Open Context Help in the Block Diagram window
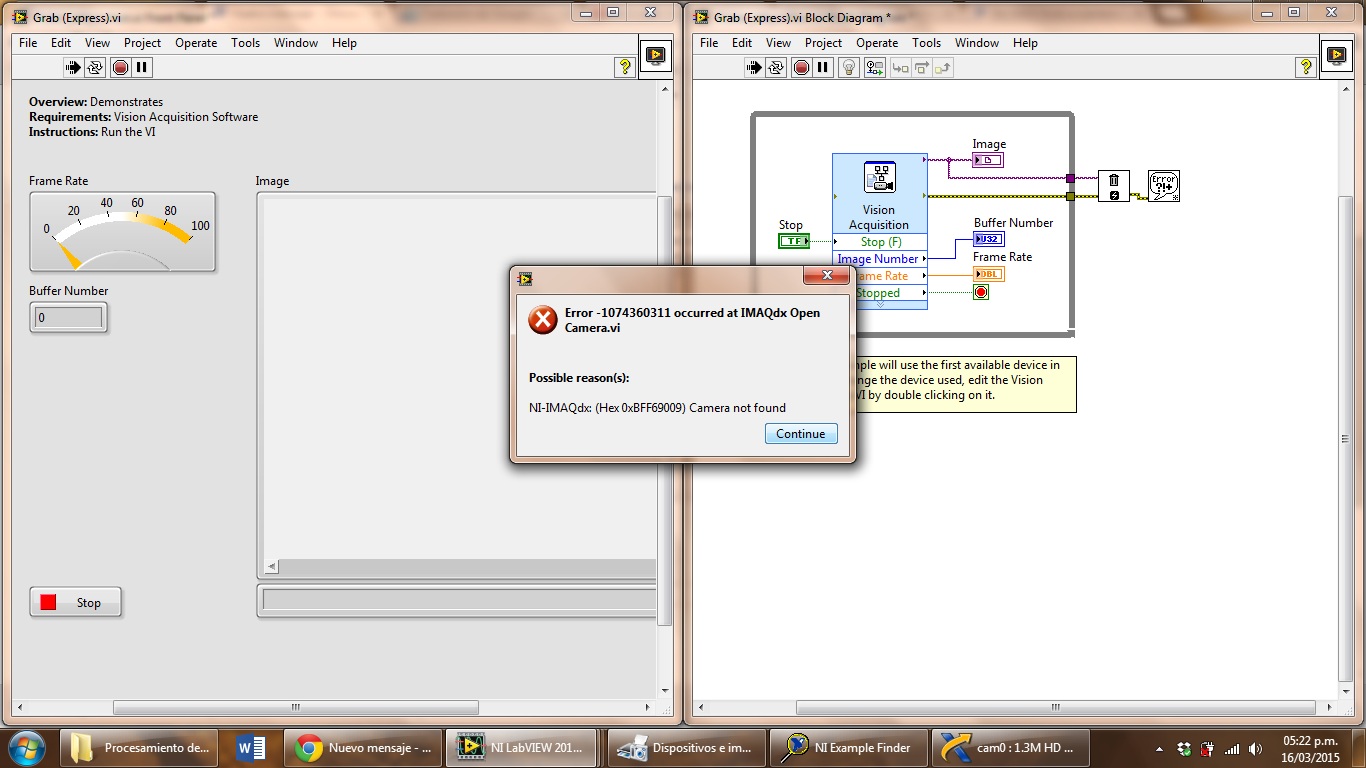The image size is (1366, 768). click(1306, 67)
